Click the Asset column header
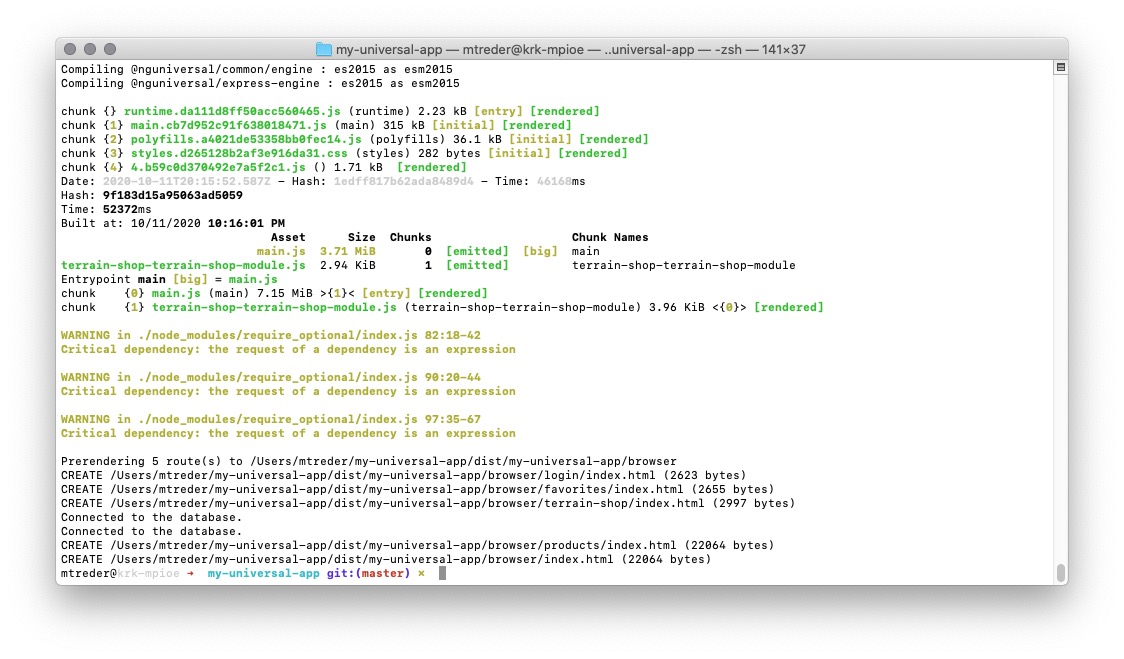The image size is (1124, 659). click(x=288, y=237)
